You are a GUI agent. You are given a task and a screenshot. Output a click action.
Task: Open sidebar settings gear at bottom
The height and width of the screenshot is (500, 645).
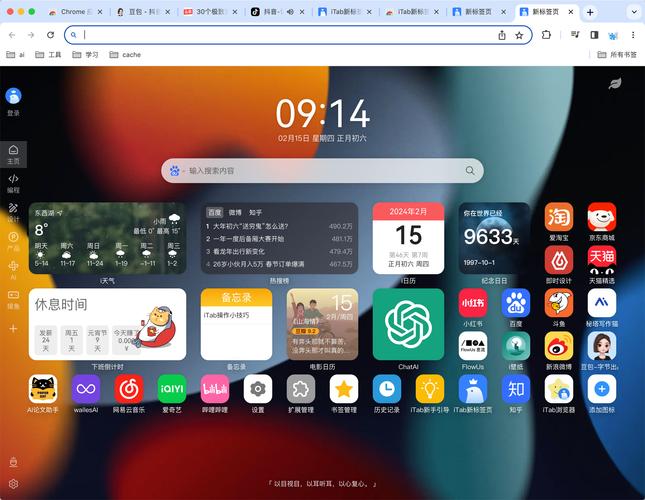13,484
